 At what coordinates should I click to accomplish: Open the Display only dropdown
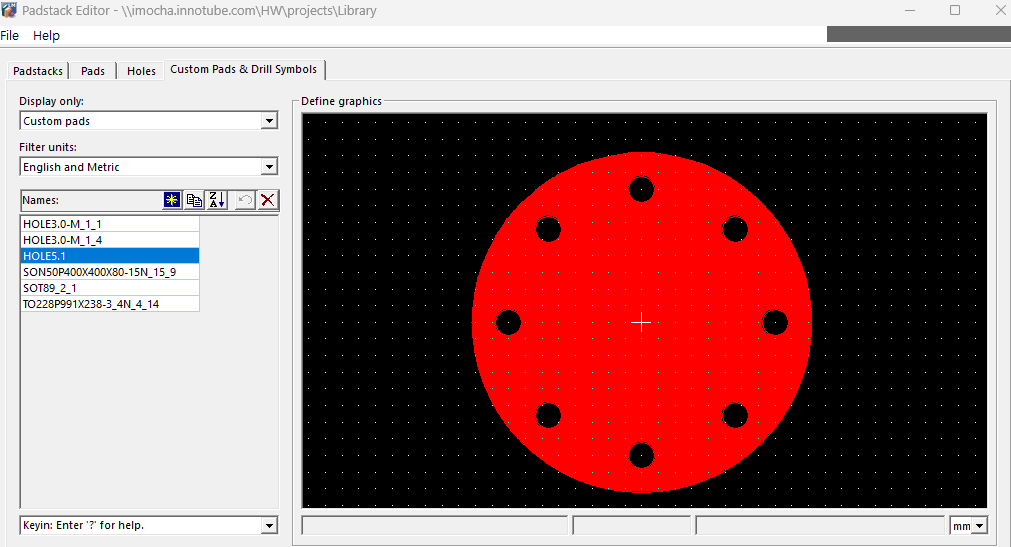[x=268, y=121]
